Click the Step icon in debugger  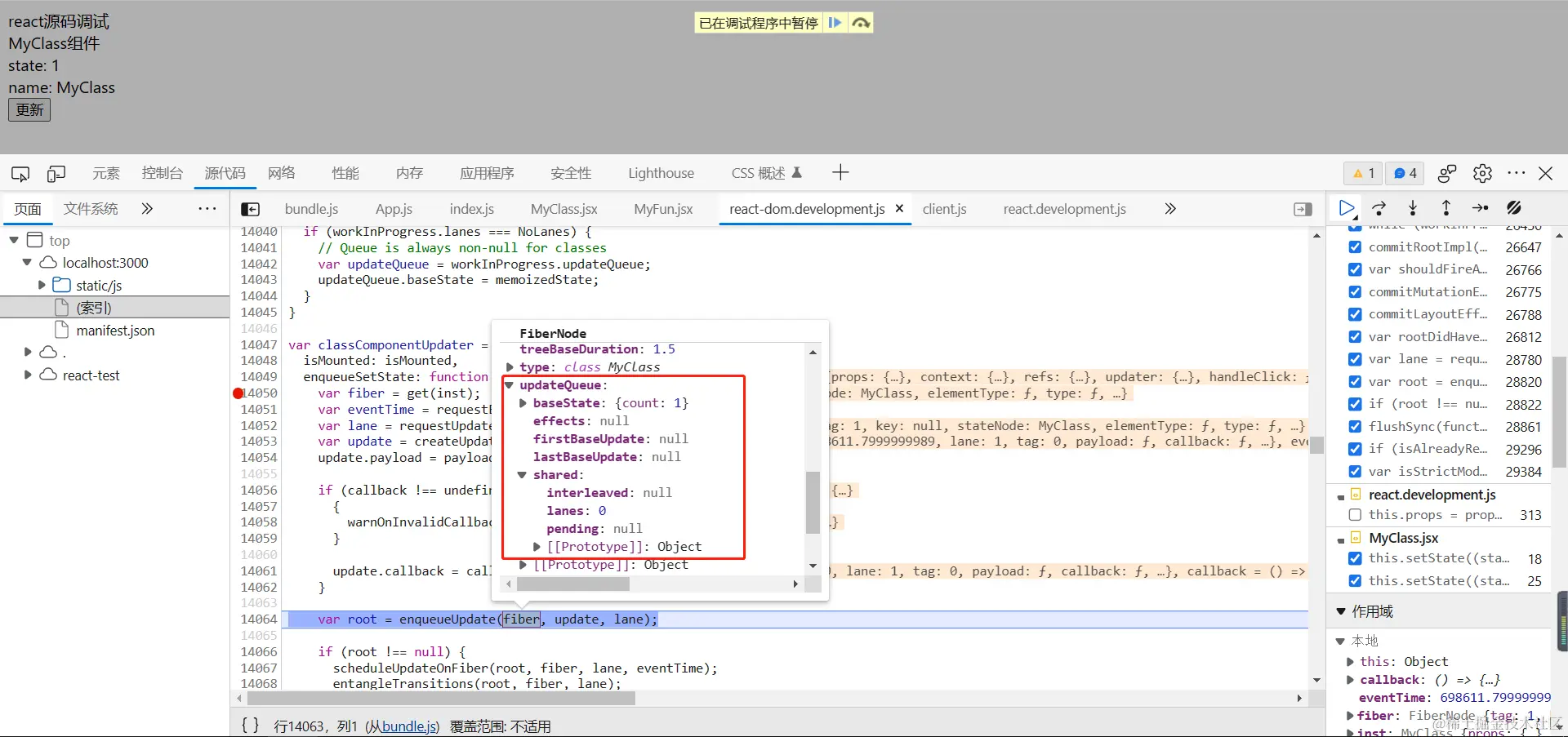[x=1480, y=208]
